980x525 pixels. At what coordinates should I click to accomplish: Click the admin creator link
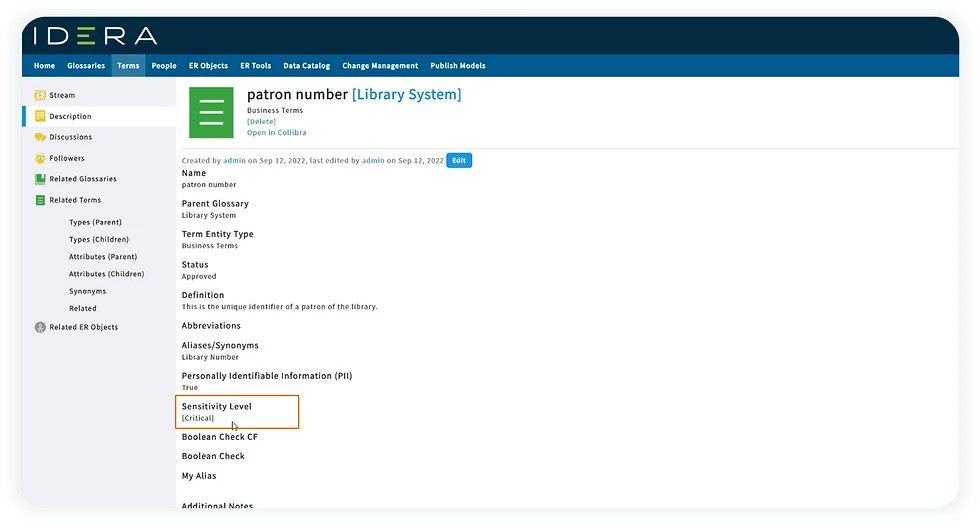point(234,161)
